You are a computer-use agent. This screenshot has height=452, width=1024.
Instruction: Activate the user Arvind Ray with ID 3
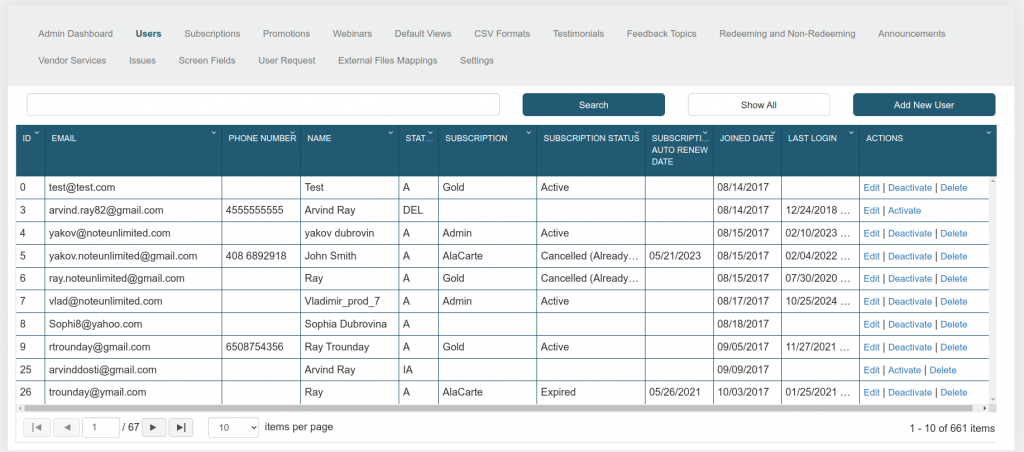pyautogui.click(x=904, y=211)
